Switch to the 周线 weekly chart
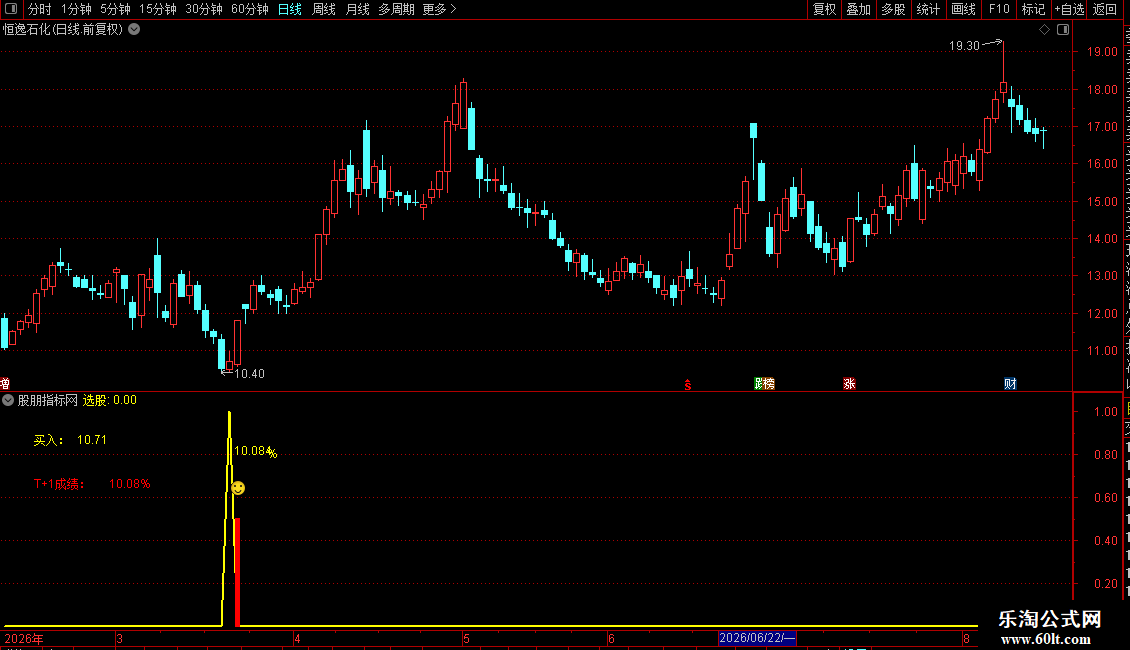 click(x=324, y=9)
